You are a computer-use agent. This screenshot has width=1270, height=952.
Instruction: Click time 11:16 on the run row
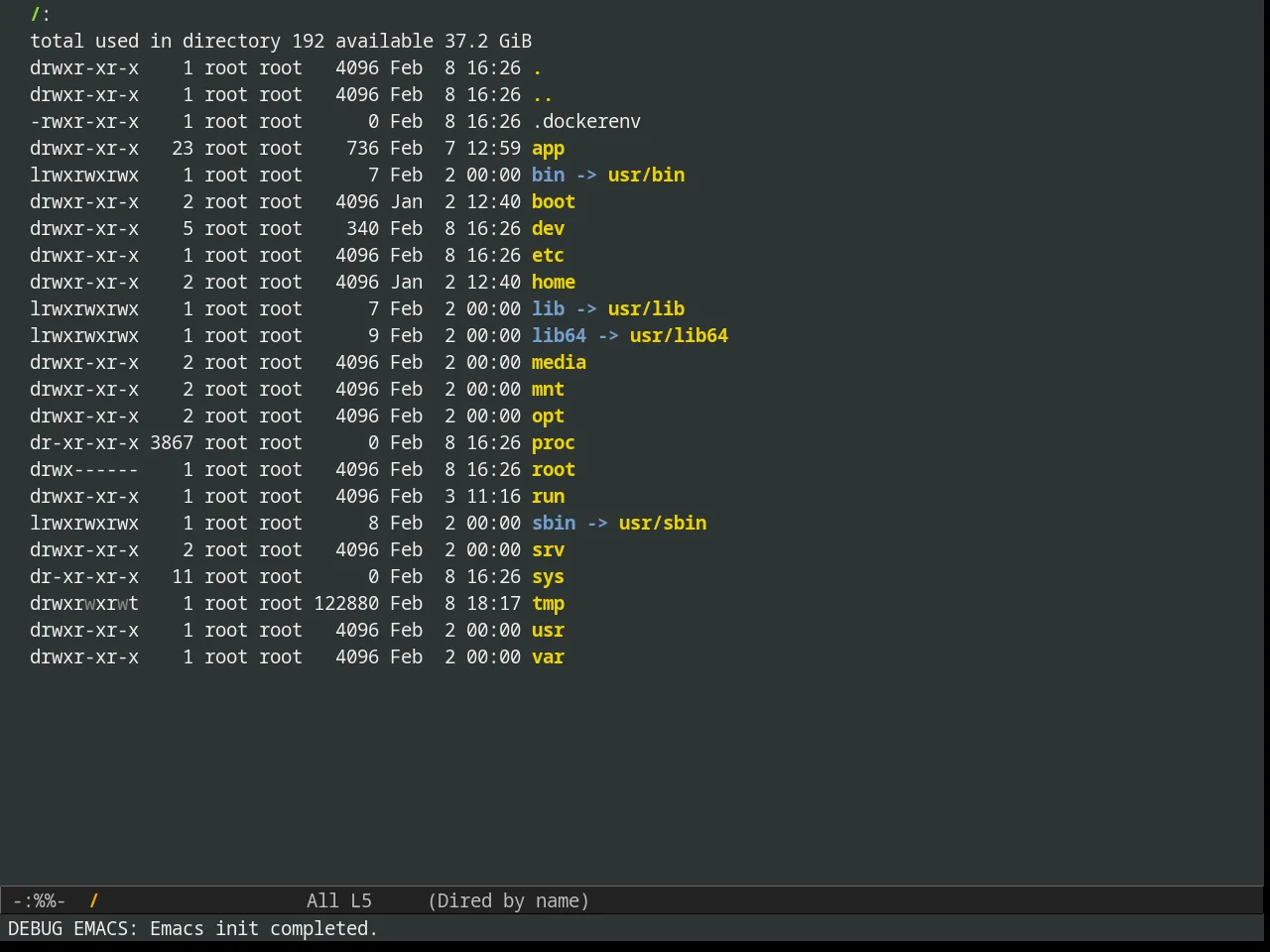click(493, 497)
